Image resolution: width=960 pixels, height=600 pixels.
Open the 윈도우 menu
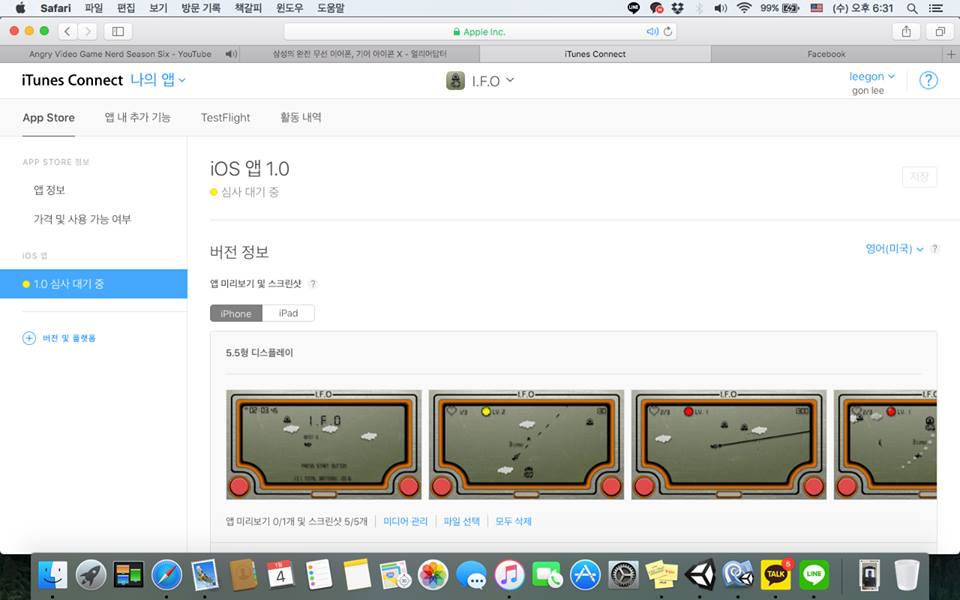[x=290, y=8]
